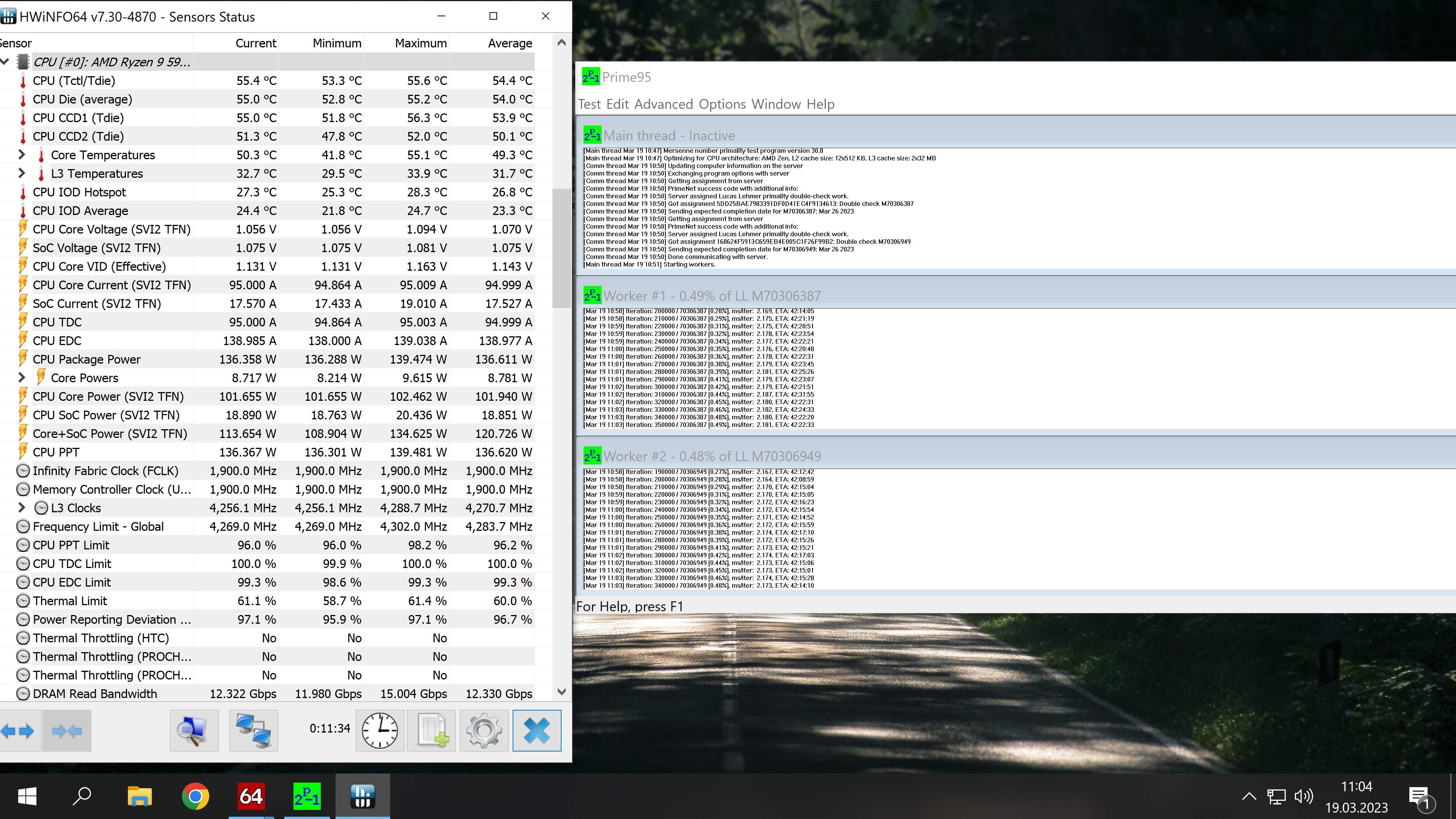Click the sensor list scroll down arrow
The width and height of the screenshot is (1456, 819).
561,692
